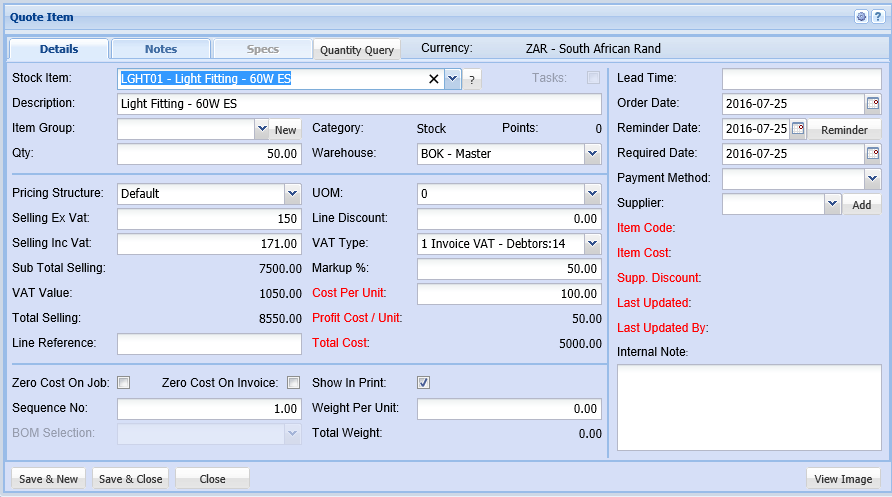
Task: Switch to the Notes tab
Action: (161, 49)
